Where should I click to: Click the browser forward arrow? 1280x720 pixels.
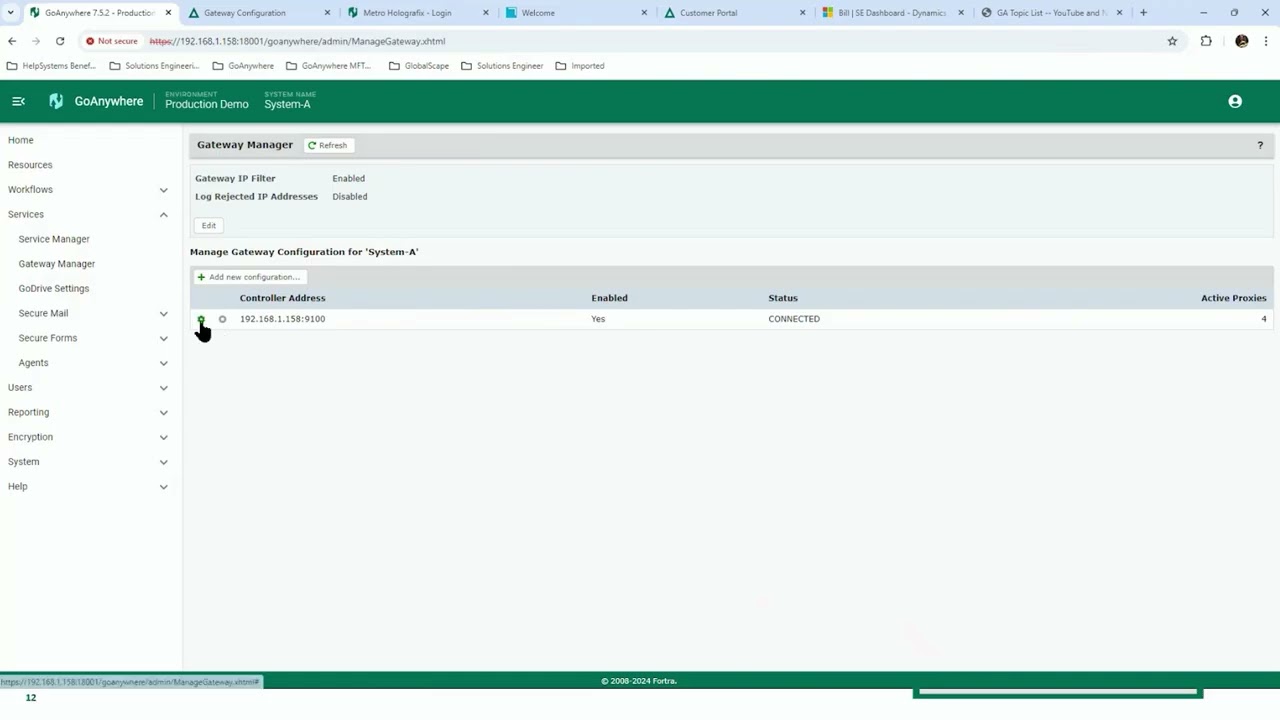pyautogui.click(x=36, y=41)
